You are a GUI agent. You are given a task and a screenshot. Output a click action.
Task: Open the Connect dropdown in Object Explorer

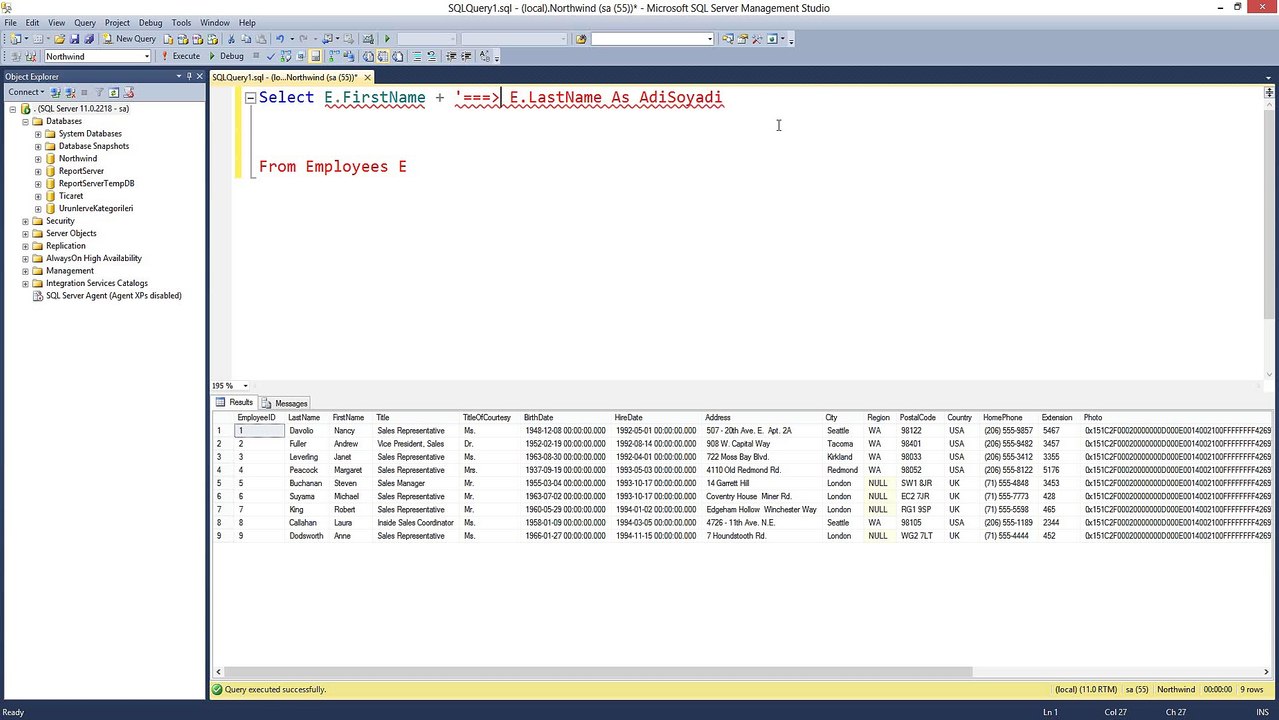(26, 92)
